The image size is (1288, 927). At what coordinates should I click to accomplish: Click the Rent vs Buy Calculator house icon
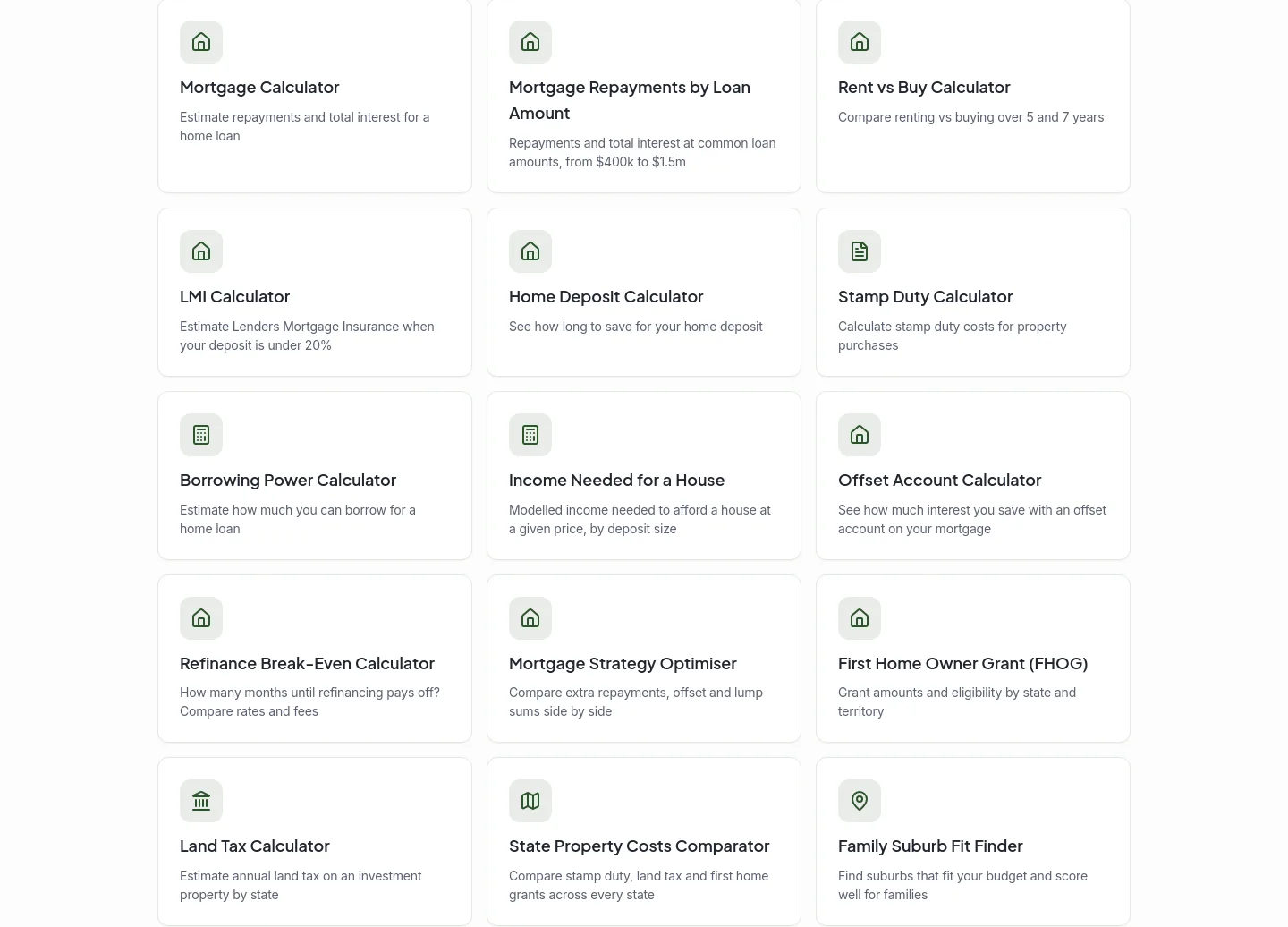pos(860,42)
